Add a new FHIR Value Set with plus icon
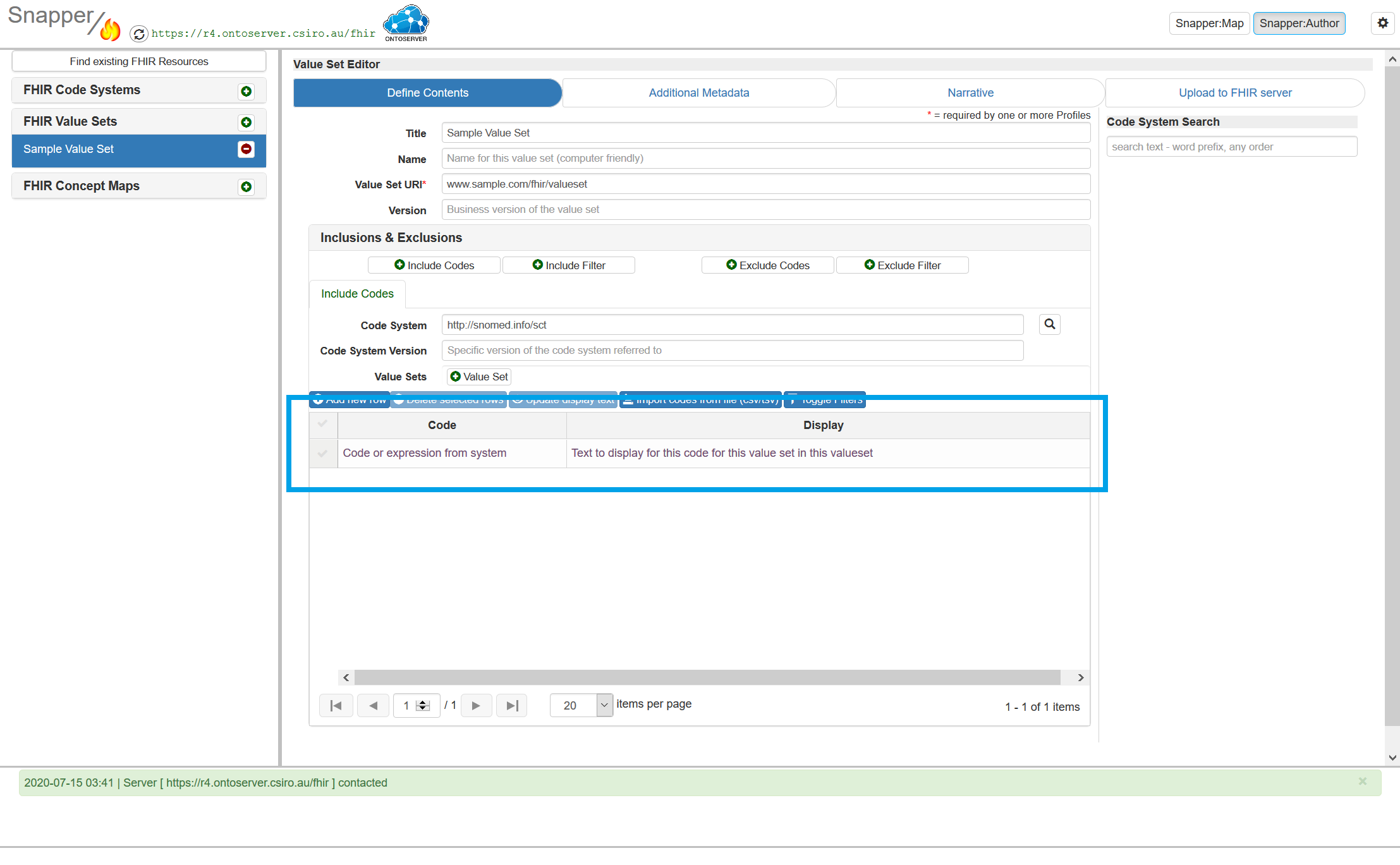This screenshot has width=1400, height=865. [x=247, y=122]
